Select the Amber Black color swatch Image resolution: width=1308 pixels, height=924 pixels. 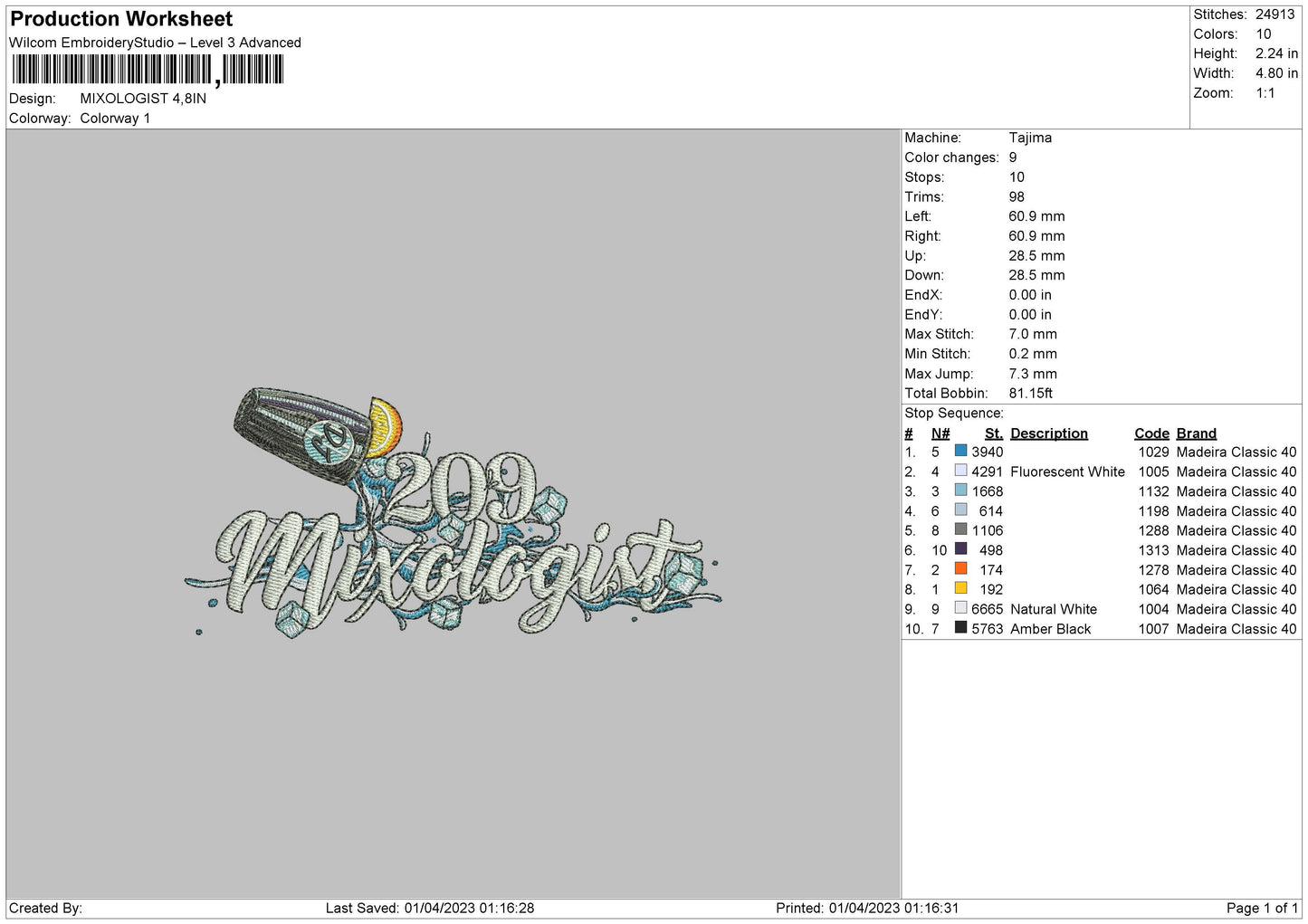[960, 628]
